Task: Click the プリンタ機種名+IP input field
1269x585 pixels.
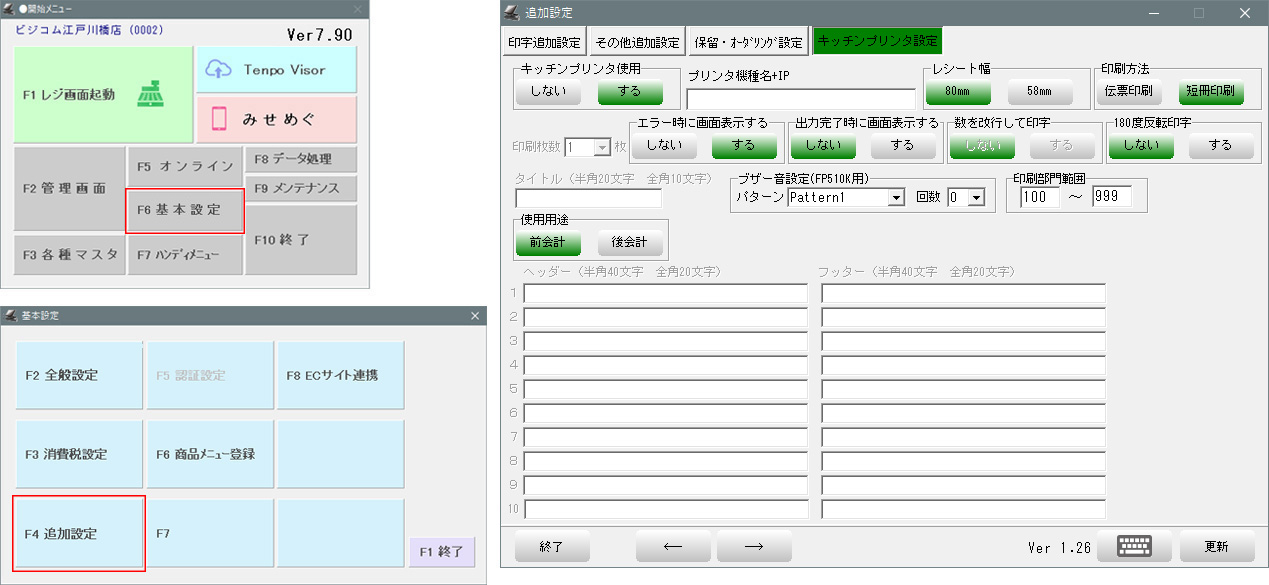Action: [800, 98]
